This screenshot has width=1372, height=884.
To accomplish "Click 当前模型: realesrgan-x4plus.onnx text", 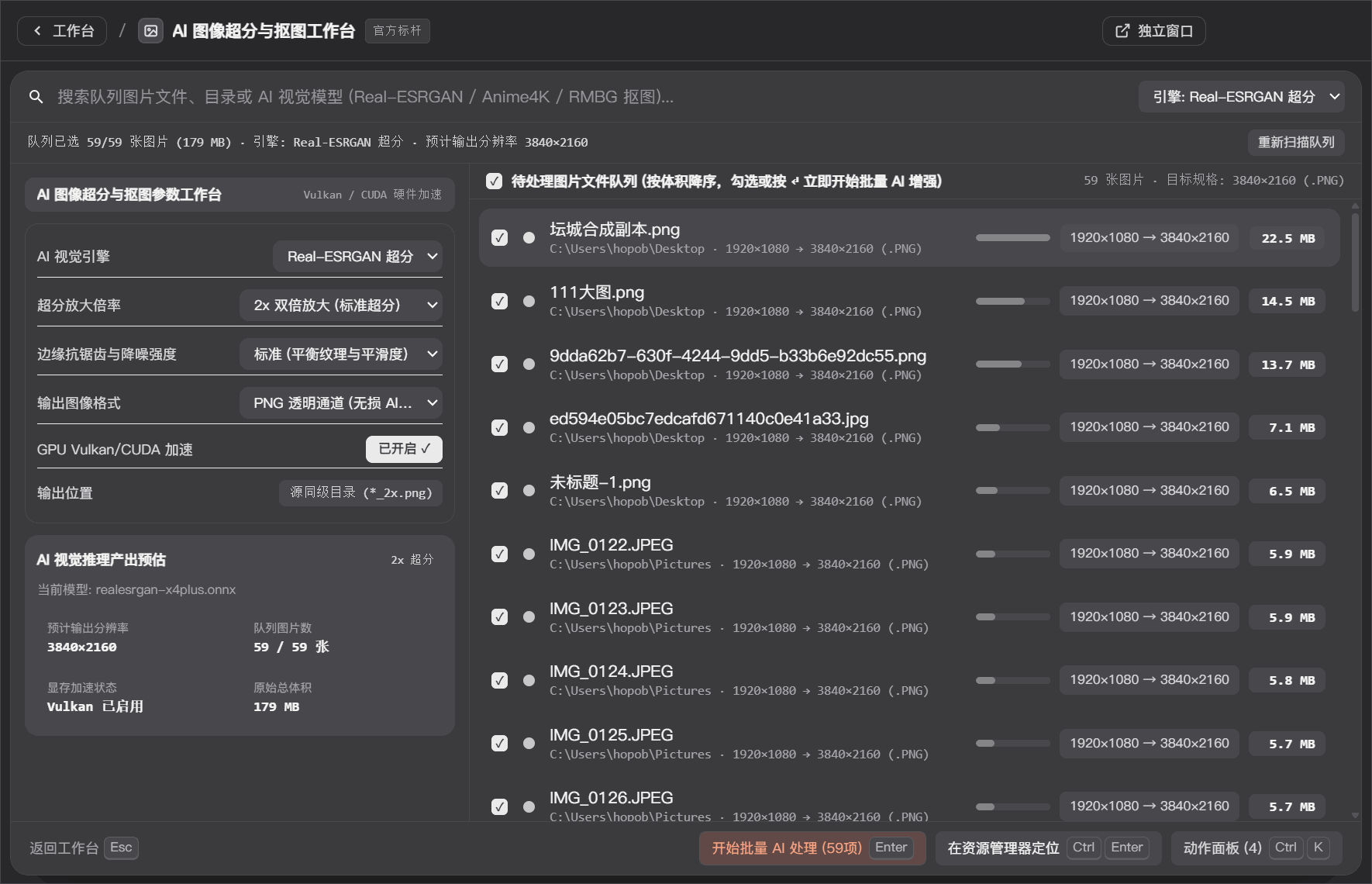I will [136, 590].
